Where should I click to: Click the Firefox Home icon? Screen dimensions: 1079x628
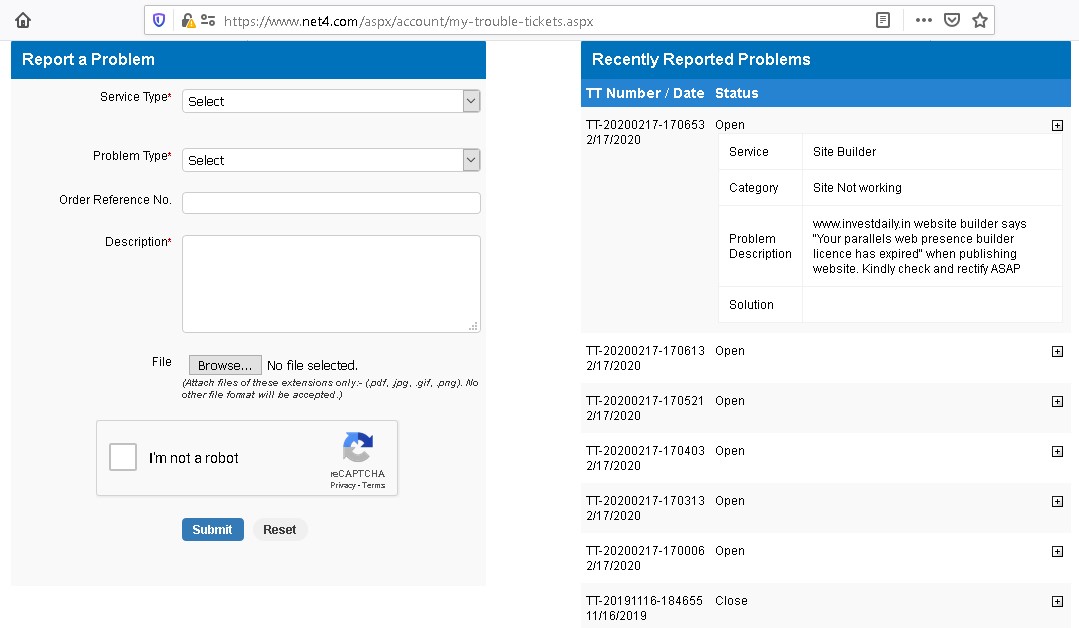click(x=23, y=20)
